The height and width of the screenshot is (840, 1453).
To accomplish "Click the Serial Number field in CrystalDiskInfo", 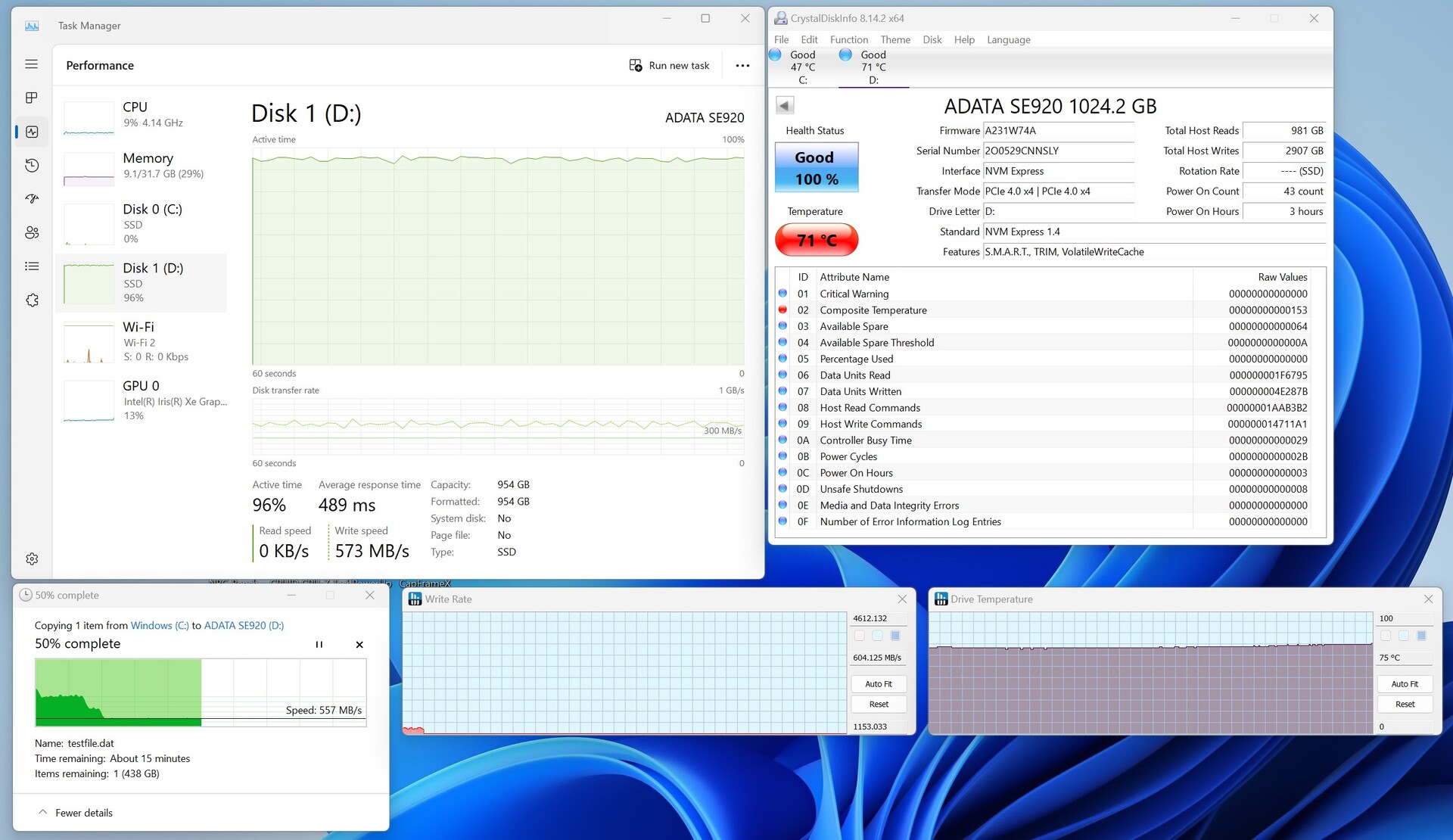I will pyautogui.click(x=1058, y=151).
